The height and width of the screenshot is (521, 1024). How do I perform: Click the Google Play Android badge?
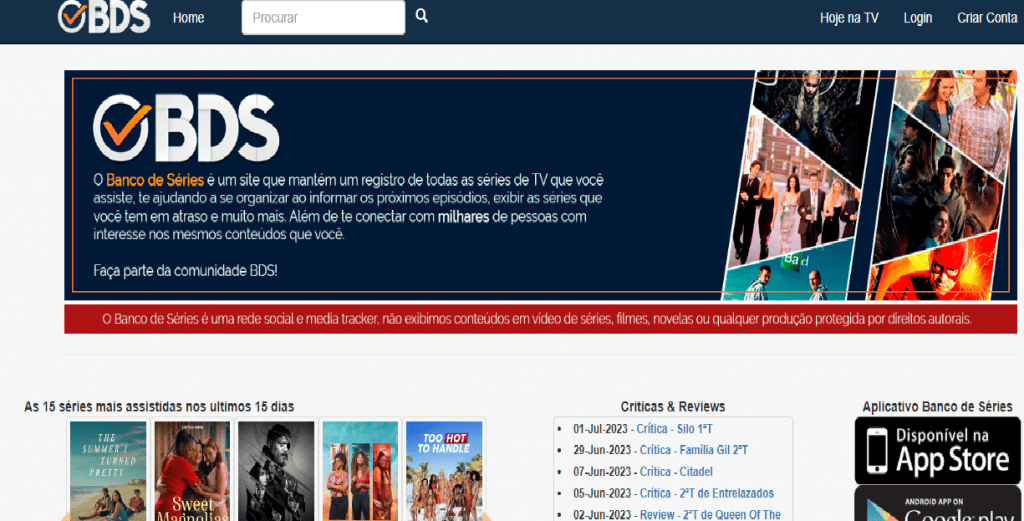tap(937, 503)
